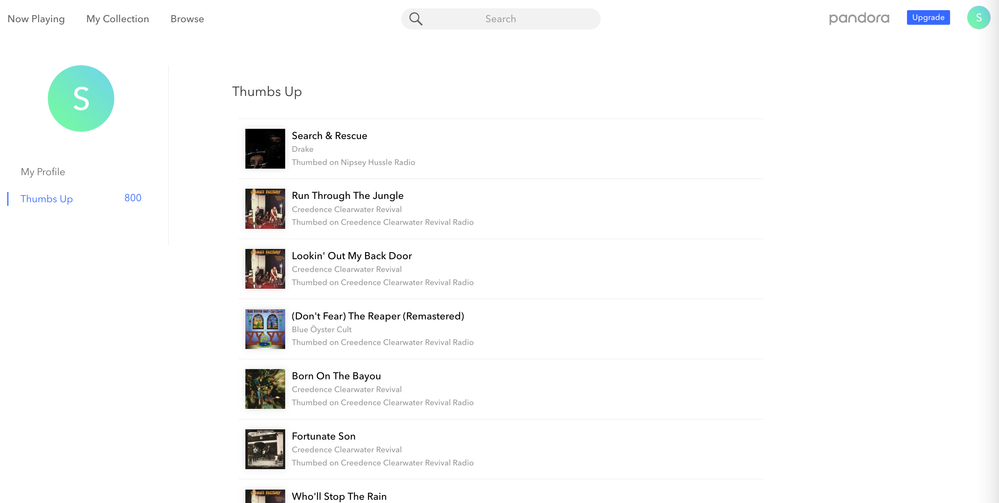Open My Collection tab
Image resolution: width=999 pixels, height=503 pixels.
tap(117, 19)
